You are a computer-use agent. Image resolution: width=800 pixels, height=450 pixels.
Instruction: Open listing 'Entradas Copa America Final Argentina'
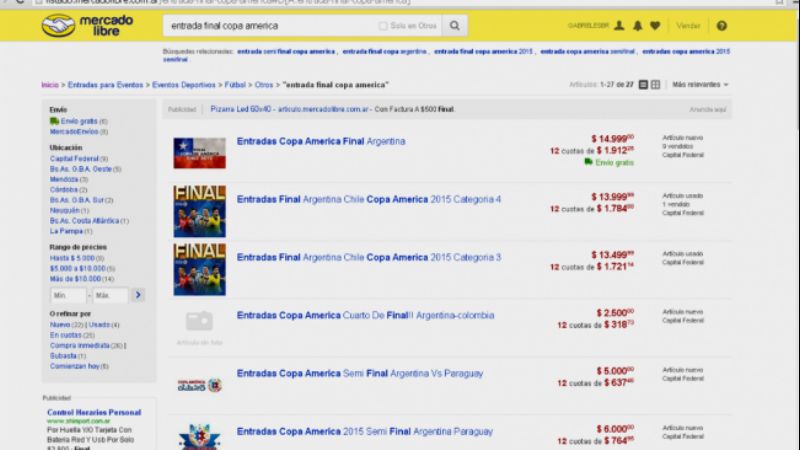(321, 142)
